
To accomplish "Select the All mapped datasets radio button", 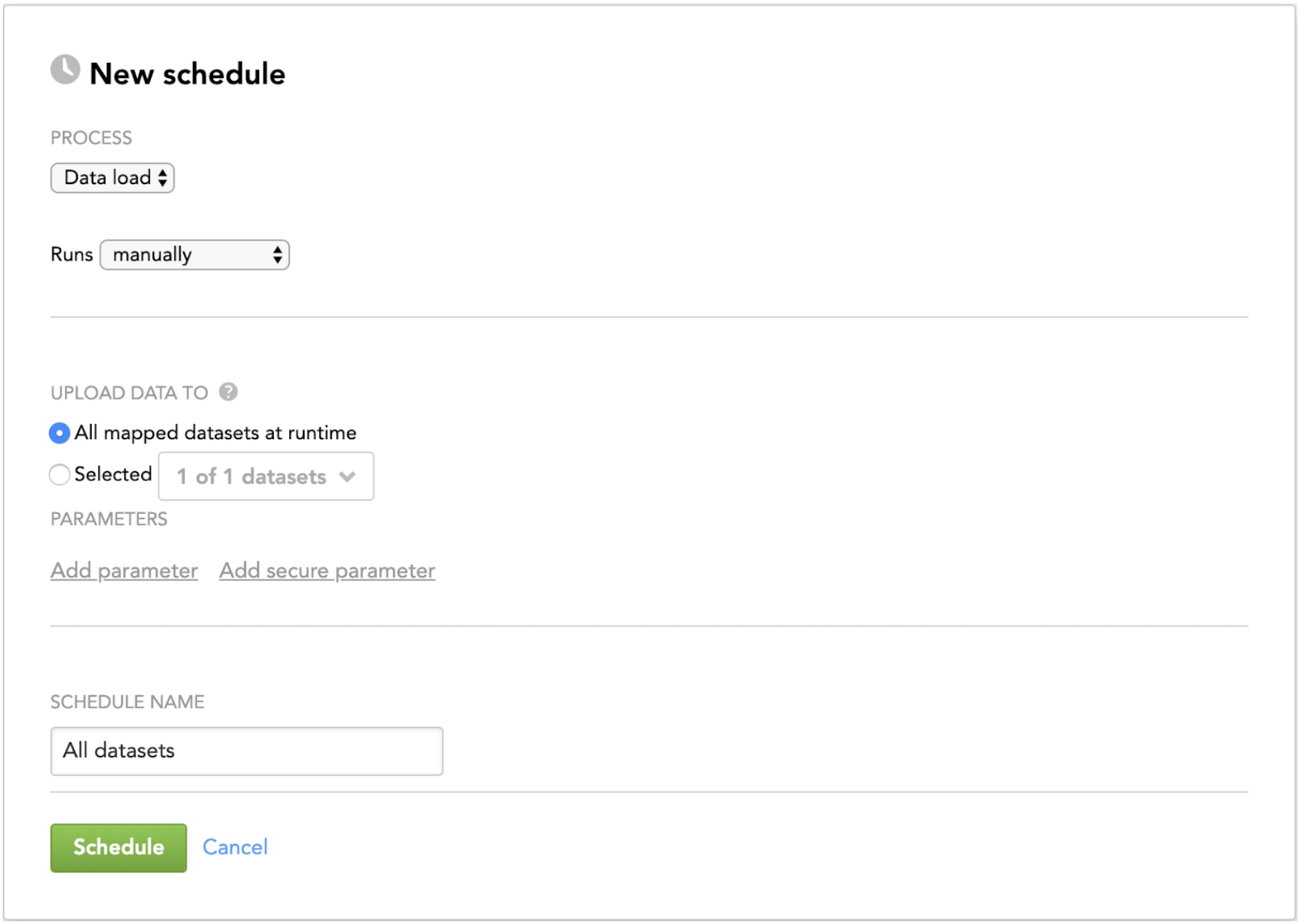I will pos(59,434).
